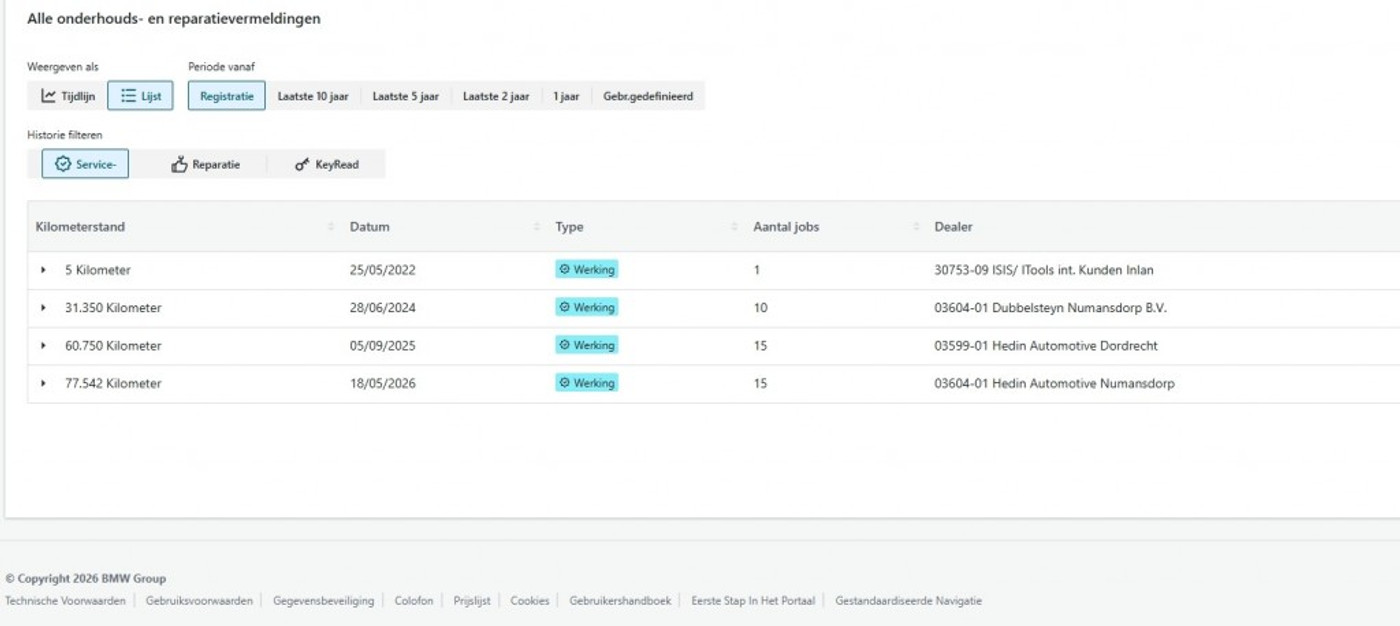Open the Gebruikershandboek footer link
Image resolution: width=1400 pixels, height=626 pixels.
coord(620,601)
